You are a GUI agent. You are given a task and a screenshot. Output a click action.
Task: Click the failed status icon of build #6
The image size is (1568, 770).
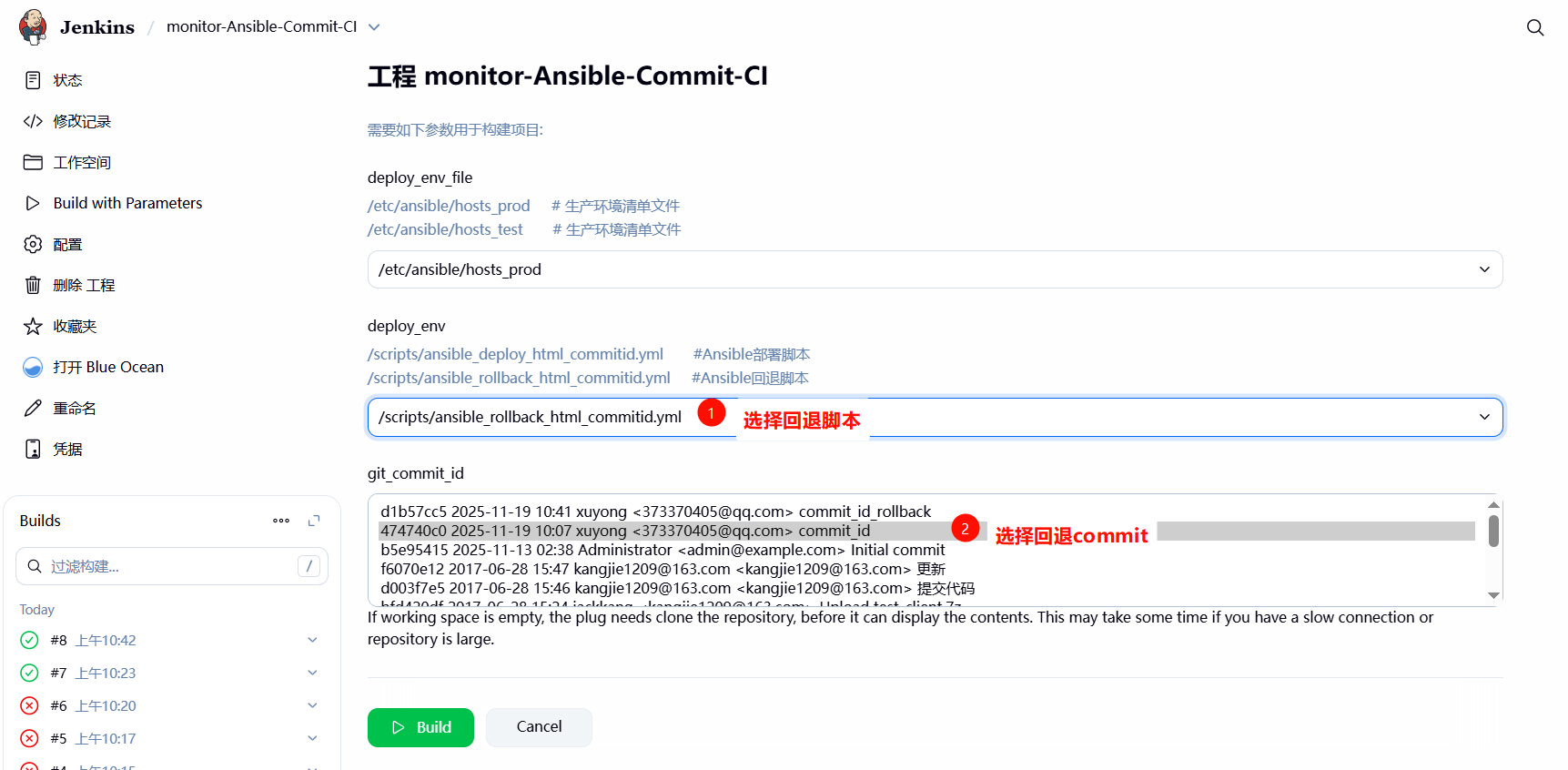[29, 705]
